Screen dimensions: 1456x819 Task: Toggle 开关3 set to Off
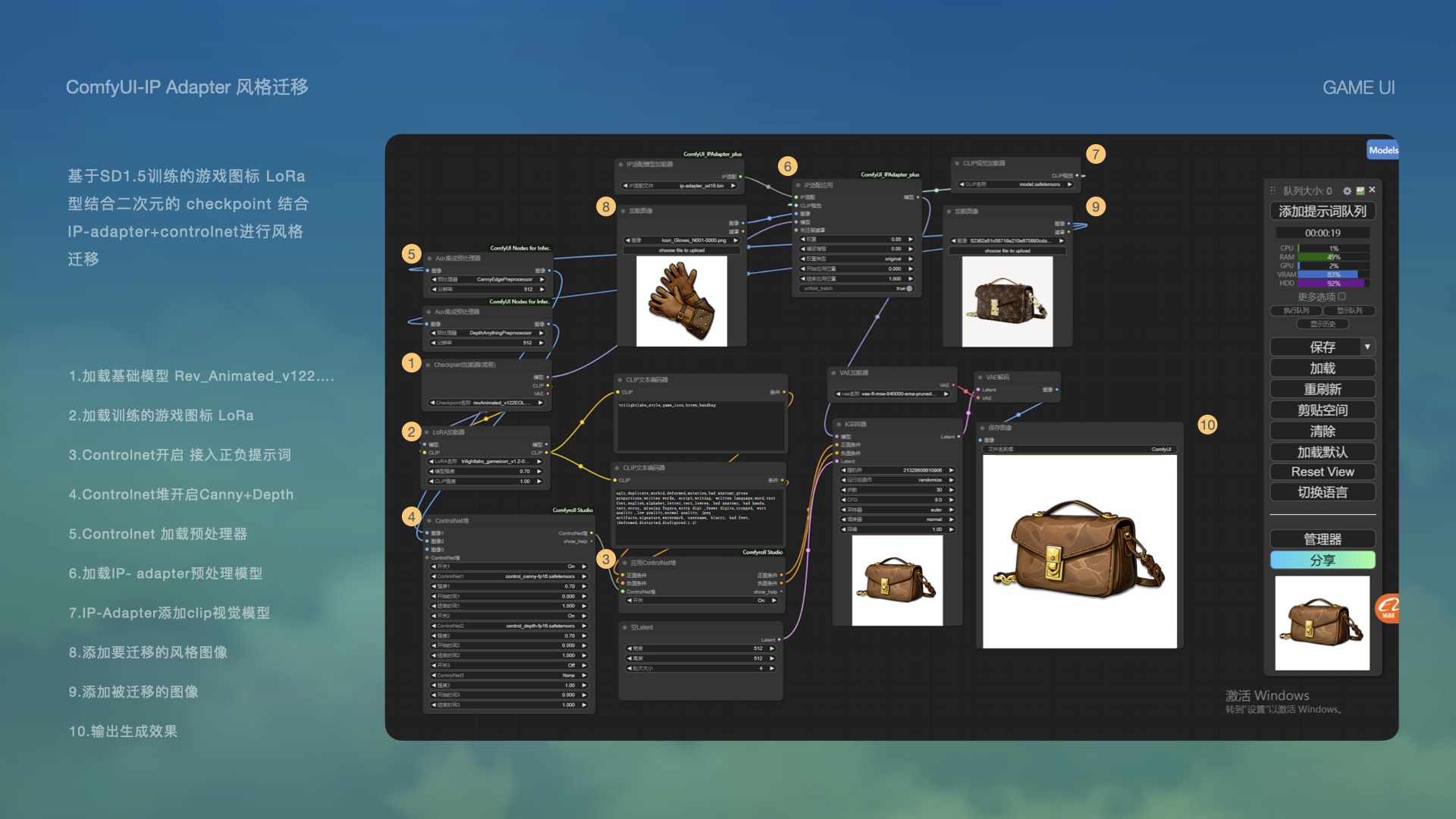pyautogui.click(x=509, y=665)
